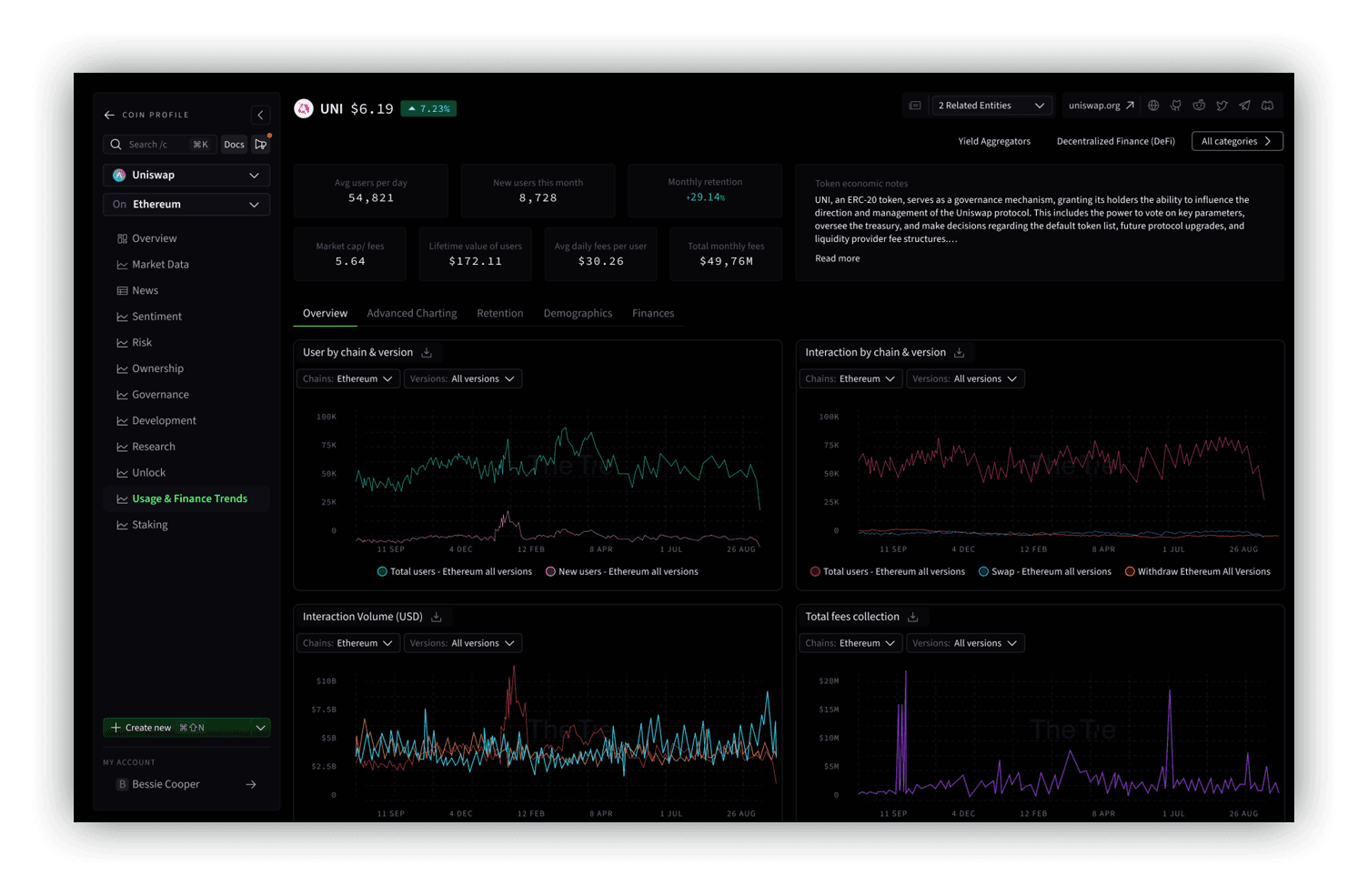Go back using the Coin Profile arrow
1368x896 pixels.
pos(109,116)
